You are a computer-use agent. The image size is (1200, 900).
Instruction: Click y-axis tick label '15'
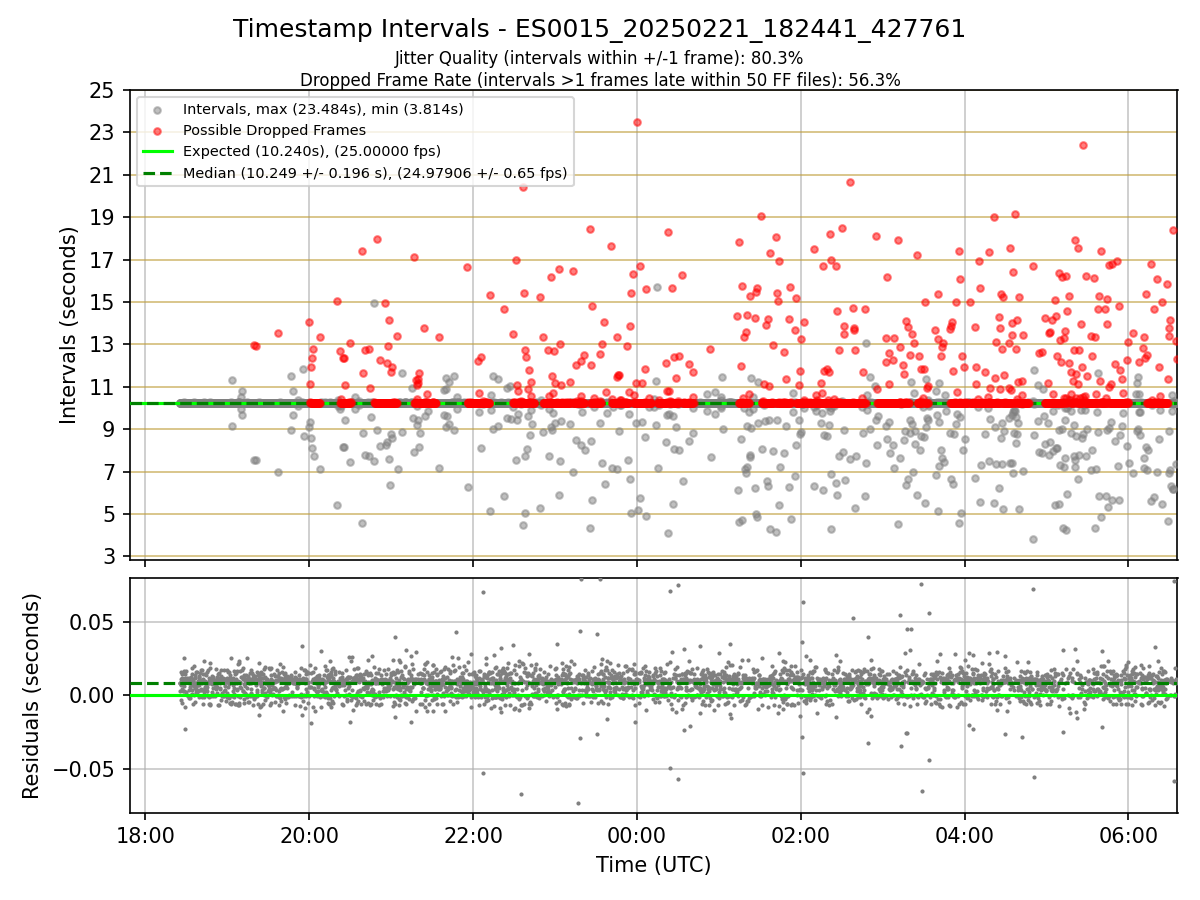(102, 302)
